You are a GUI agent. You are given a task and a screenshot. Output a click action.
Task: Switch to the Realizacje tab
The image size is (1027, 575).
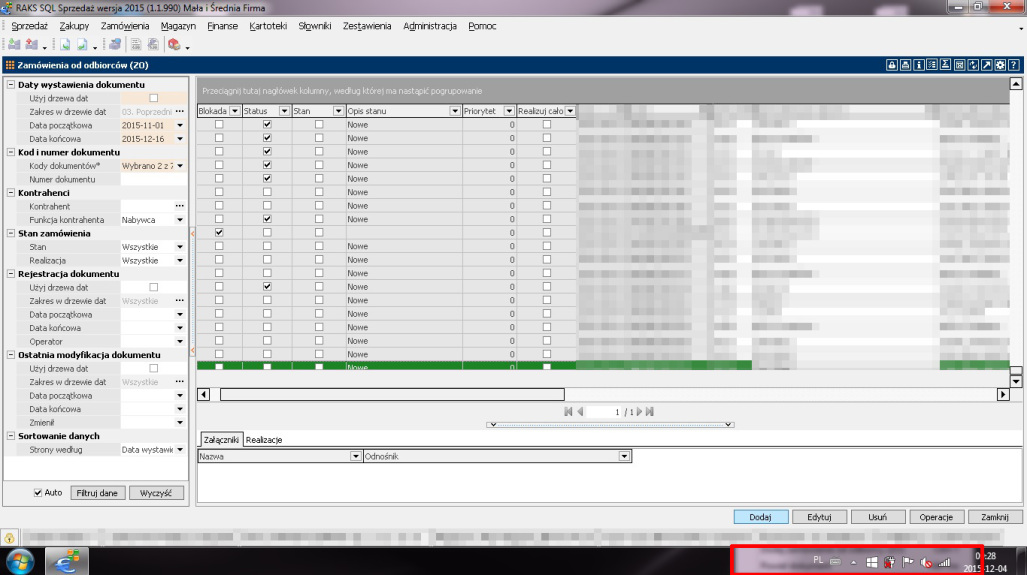coord(264,440)
